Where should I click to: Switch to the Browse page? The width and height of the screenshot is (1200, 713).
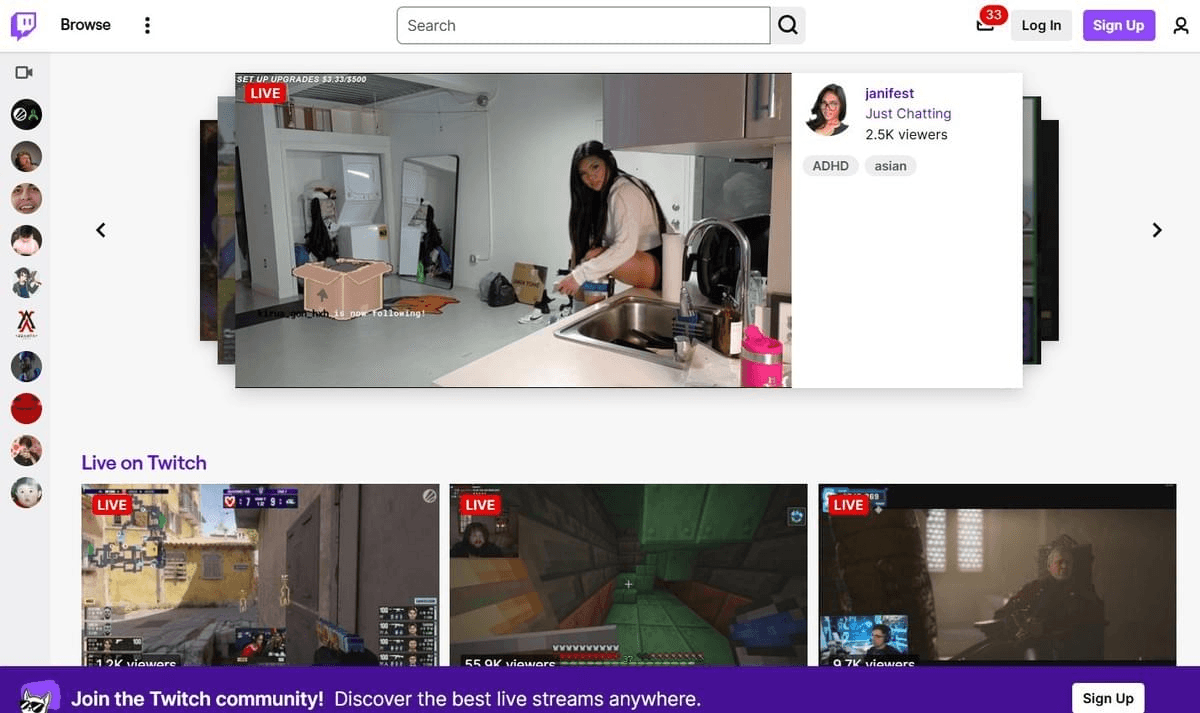85,24
